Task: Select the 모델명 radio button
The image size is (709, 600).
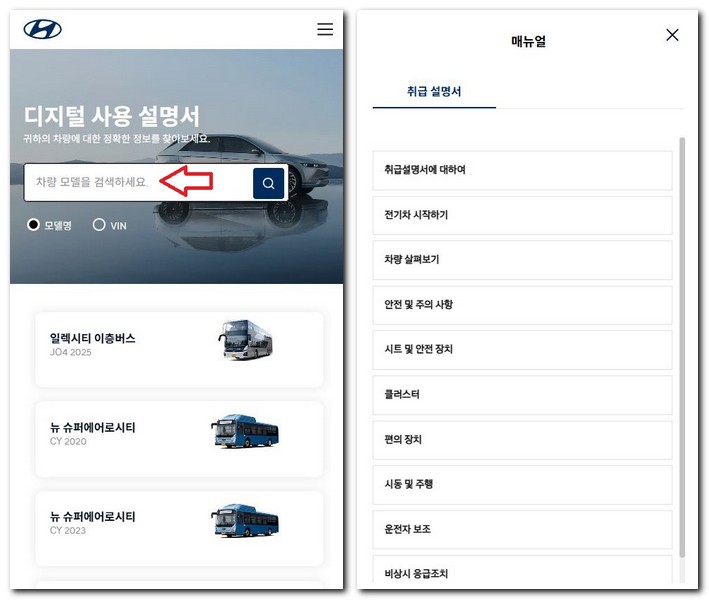Action: [x=33, y=226]
